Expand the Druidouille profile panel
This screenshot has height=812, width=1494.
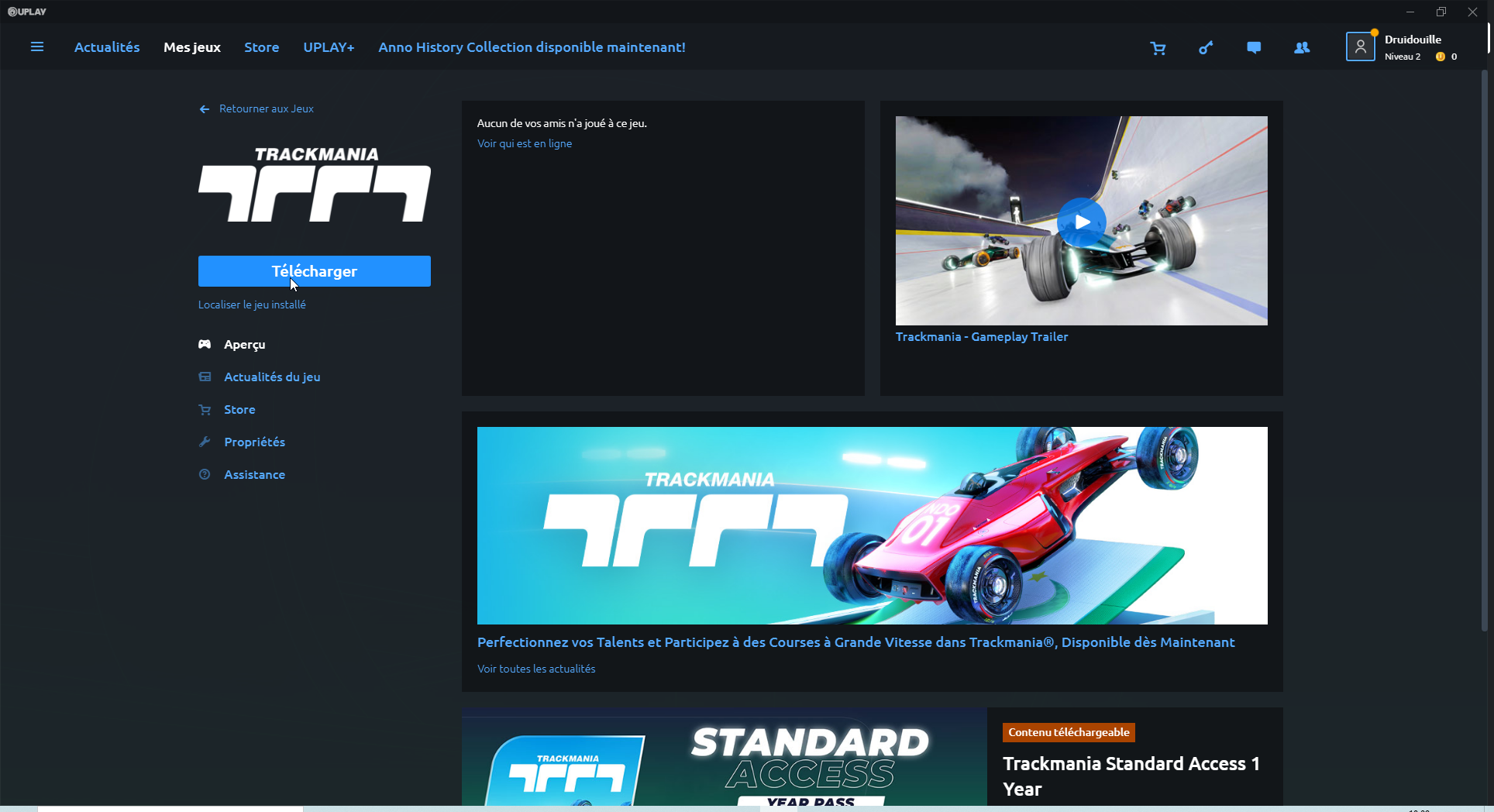(1404, 46)
